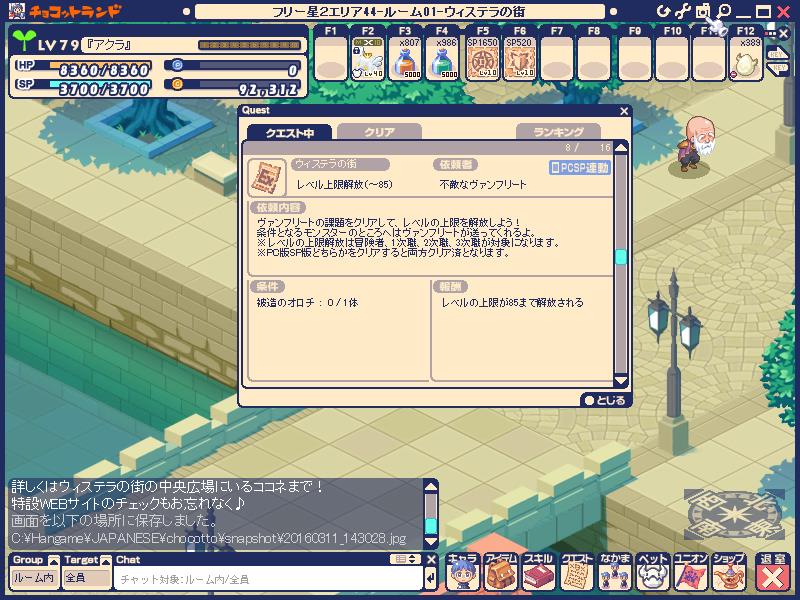Click the gold coin amount 92,312
Viewport: 800px width, 600px height.
(268, 90)
